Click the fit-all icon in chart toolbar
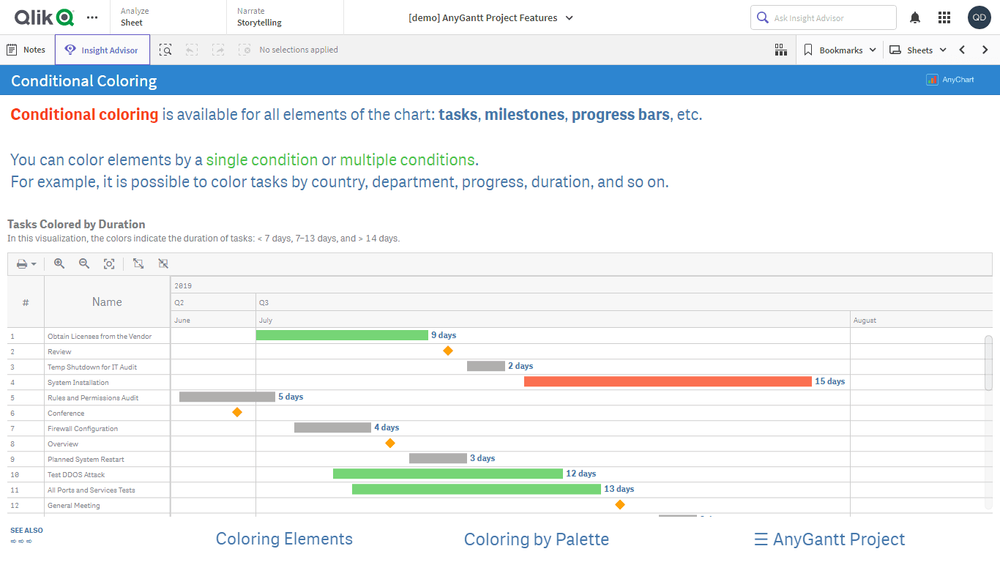Viewport: 1000px width, 562px height. click(109, 264)
